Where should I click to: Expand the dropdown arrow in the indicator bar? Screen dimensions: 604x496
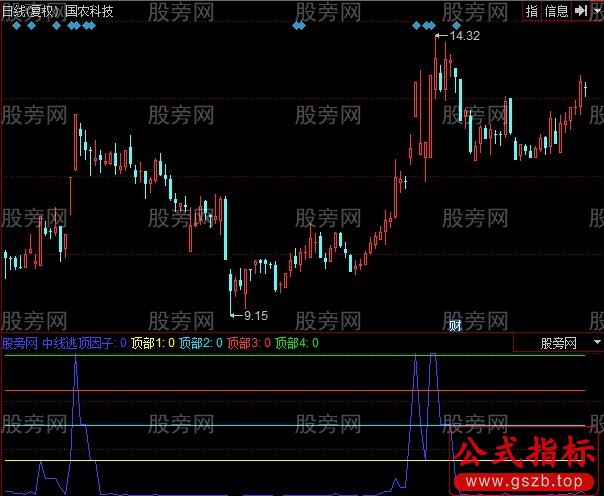tap(595, 342)
